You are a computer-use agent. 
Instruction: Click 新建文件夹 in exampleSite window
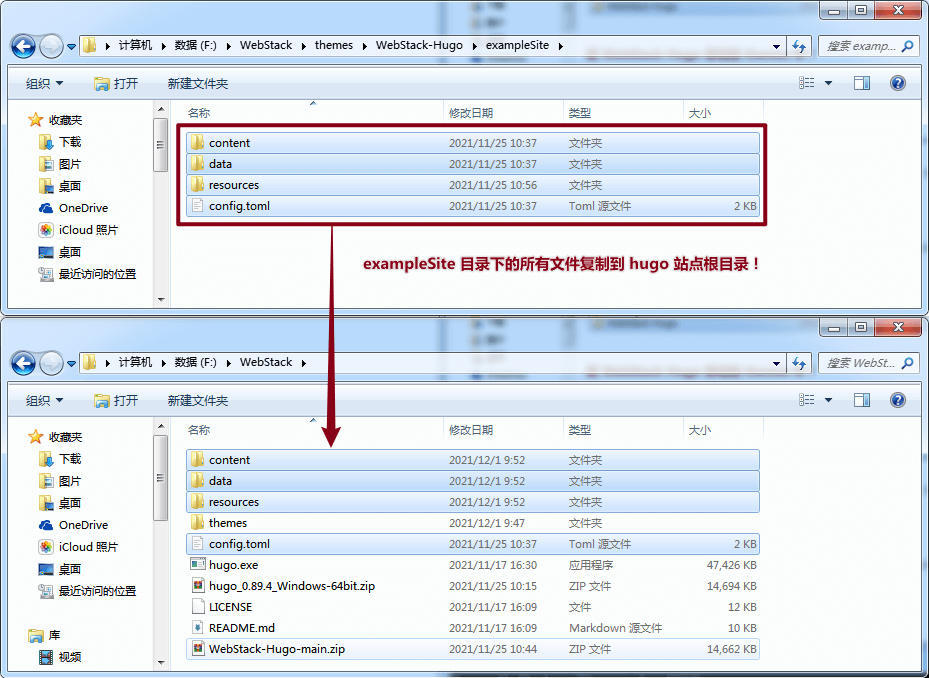[x=197, y=84]
